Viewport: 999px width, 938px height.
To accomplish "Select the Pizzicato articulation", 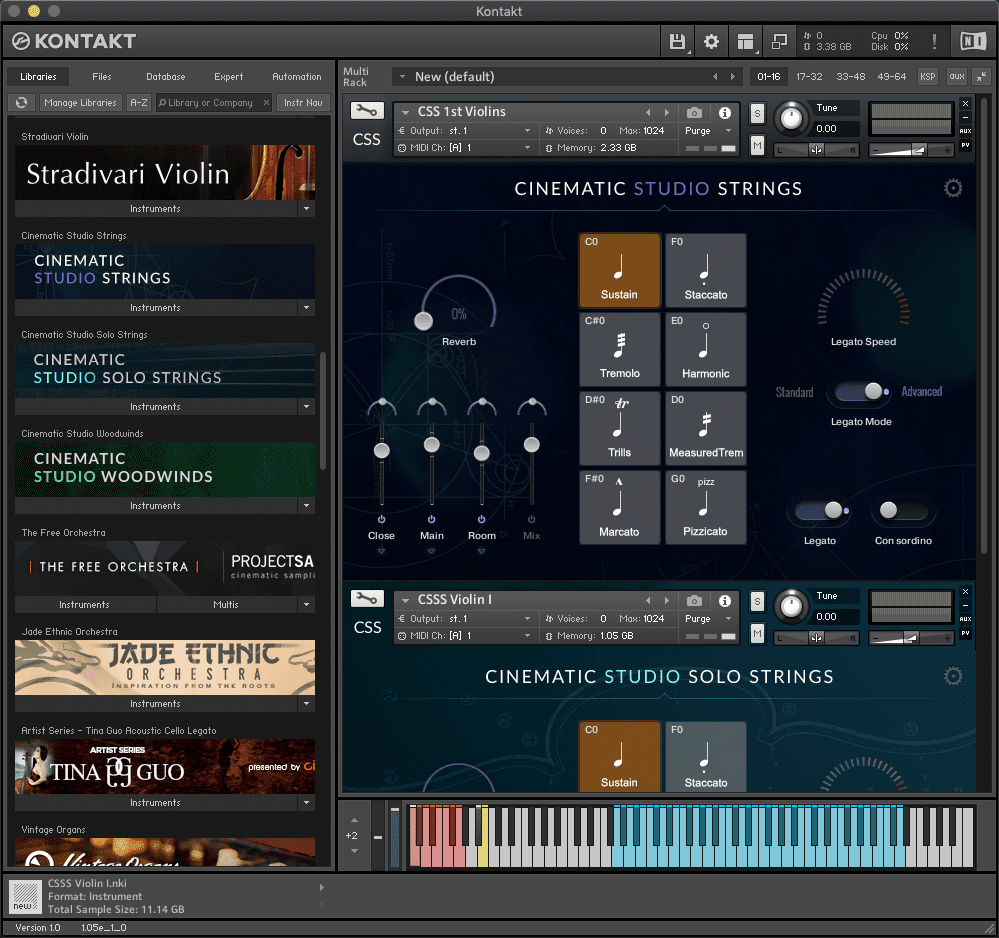I will tap(706, 507).
